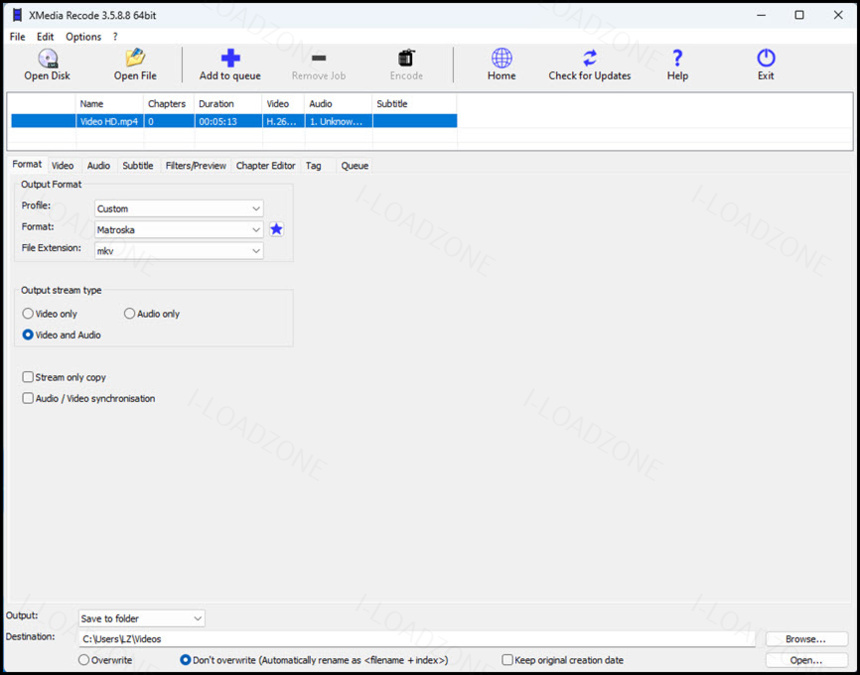Enable Stream only copy checkbox
860x675 pixels.
[x=27, y=377]
